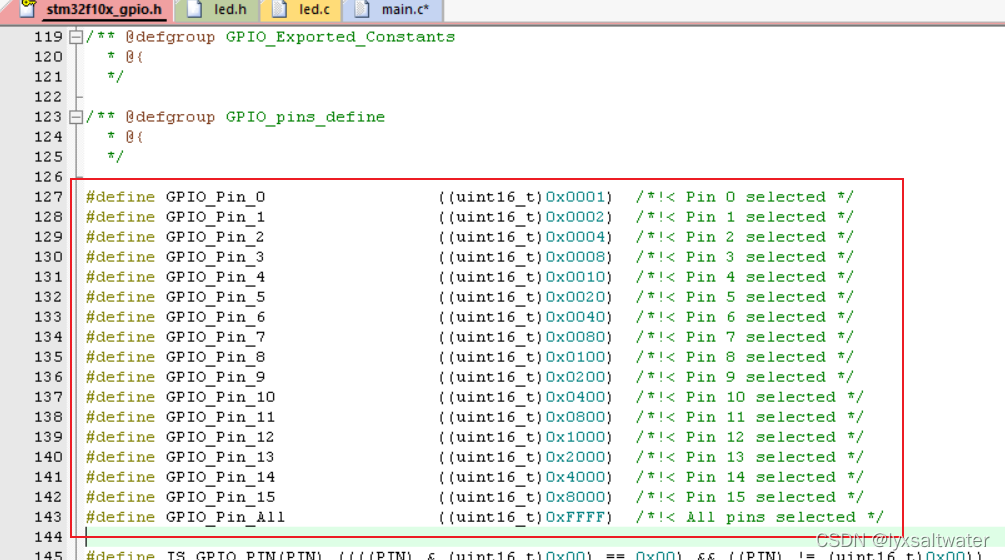The width and height of the screenshot is (1005, 560).
Task: Click the IS_GPIO_PIN(PIN) macro on line 145
Action: pyautogui.click(x=245, y=555)
